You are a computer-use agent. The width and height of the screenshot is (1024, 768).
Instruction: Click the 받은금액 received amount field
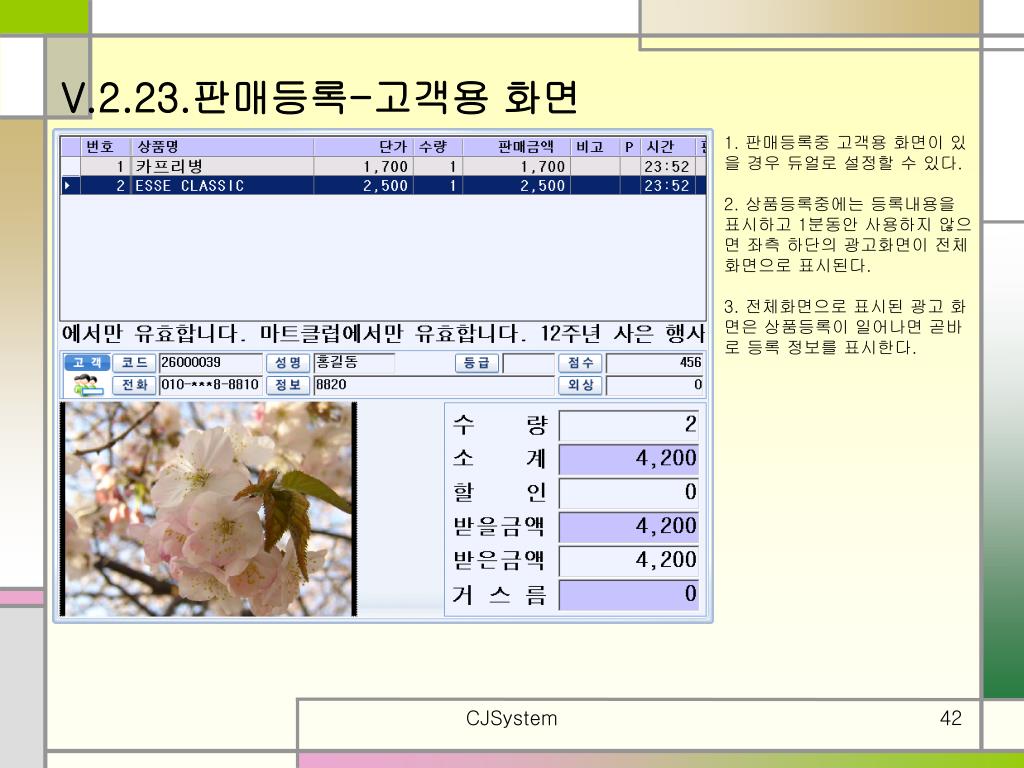(629, 560)
